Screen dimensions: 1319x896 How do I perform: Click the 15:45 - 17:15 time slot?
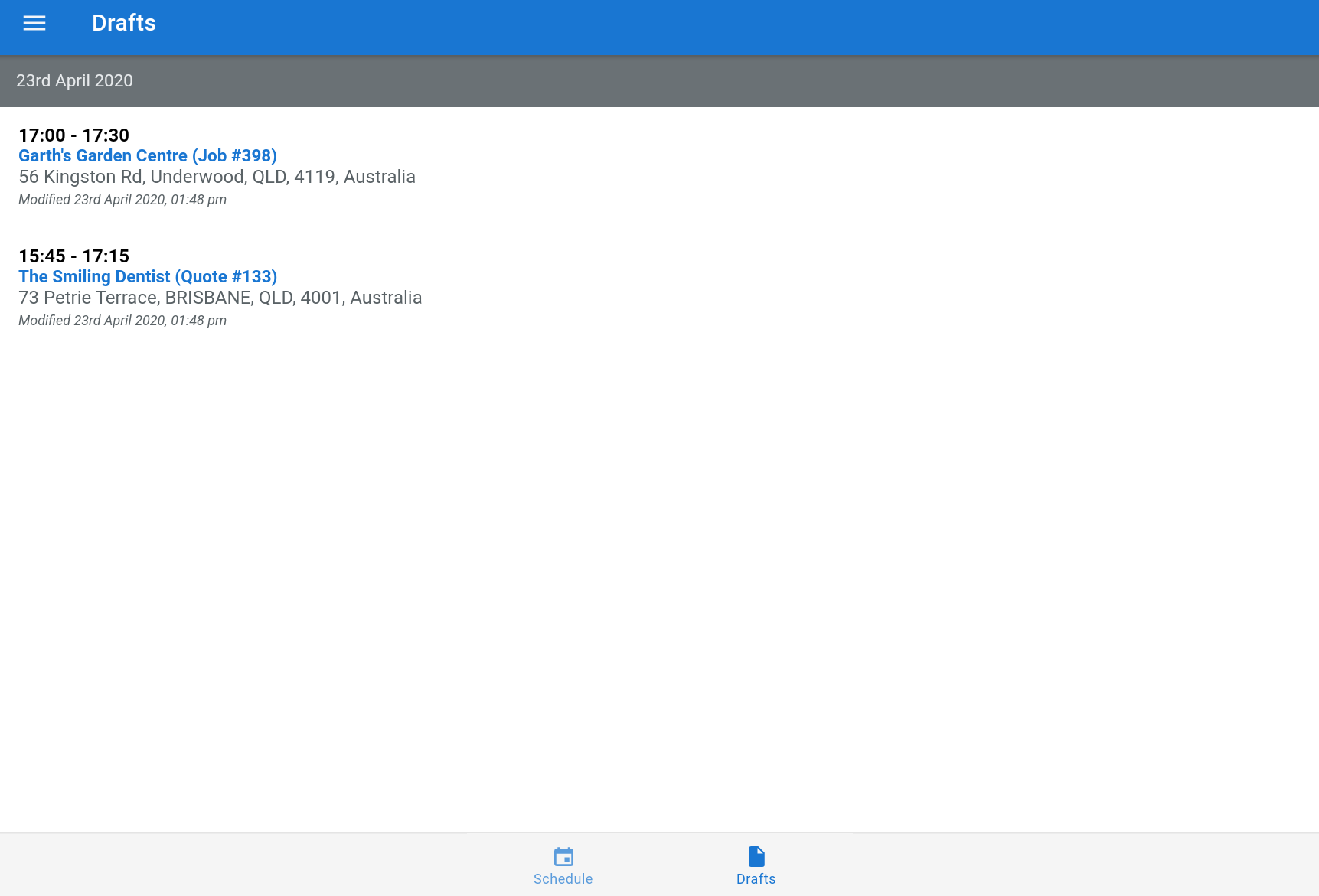73,256
